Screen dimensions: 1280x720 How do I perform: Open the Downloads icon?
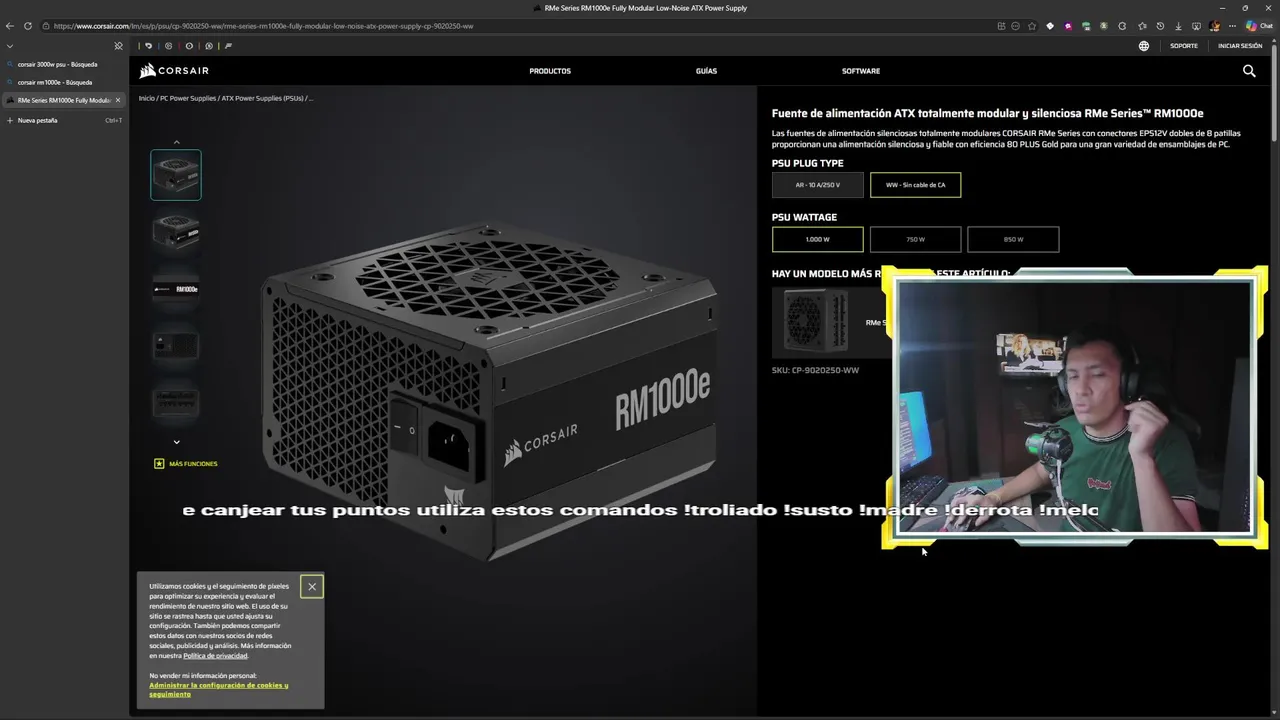click(1178, 26)
